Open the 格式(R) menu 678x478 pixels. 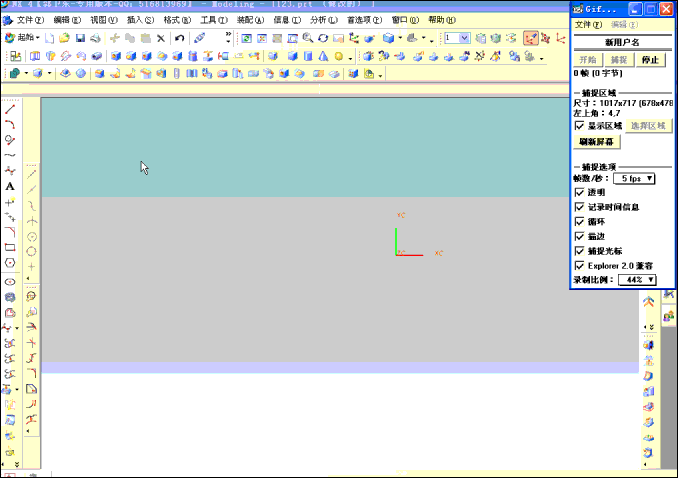177,20
